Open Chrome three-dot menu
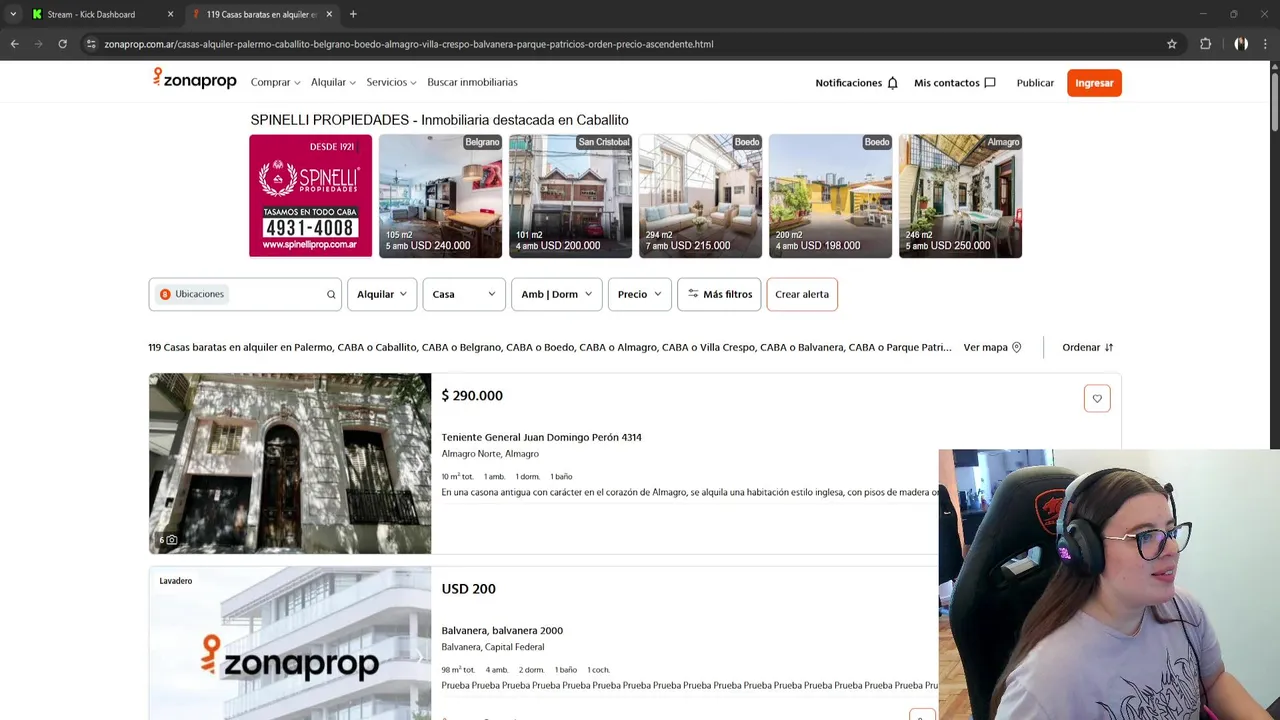 1266,44
